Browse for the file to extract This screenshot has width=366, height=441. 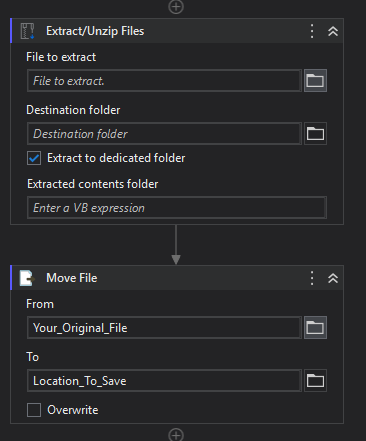[x=315, y=81]
